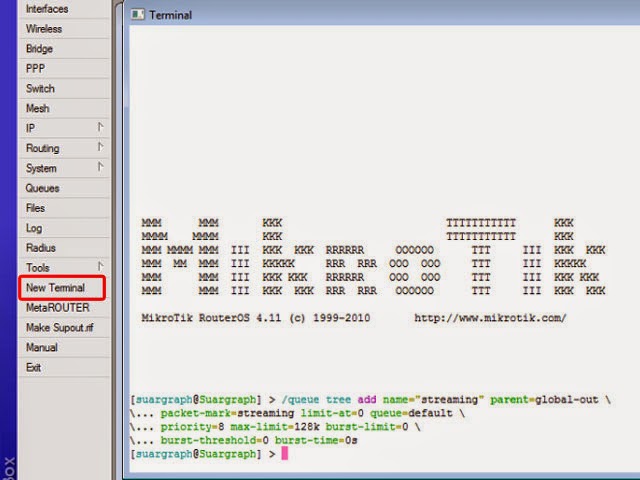The width and height of the screenshot is (640, 480).
Task: Click Exit in the sidebar
Action: (x=64, y=367)
